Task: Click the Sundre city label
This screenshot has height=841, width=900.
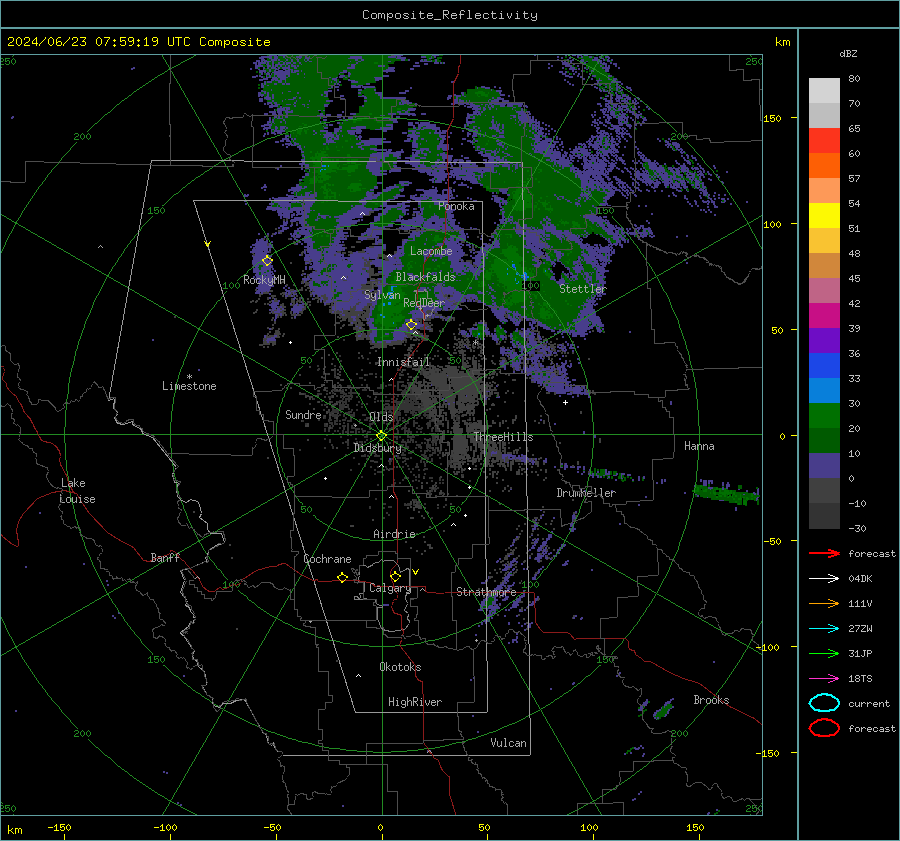Action: coord(303,414)
